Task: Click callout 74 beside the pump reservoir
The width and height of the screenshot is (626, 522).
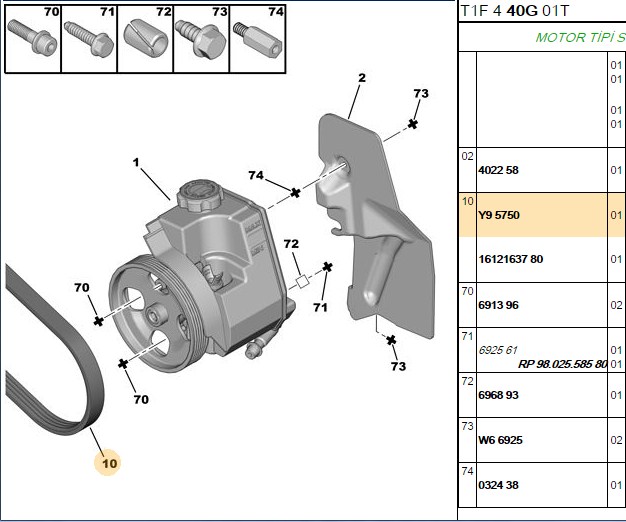Action: [x=256, y=175]
